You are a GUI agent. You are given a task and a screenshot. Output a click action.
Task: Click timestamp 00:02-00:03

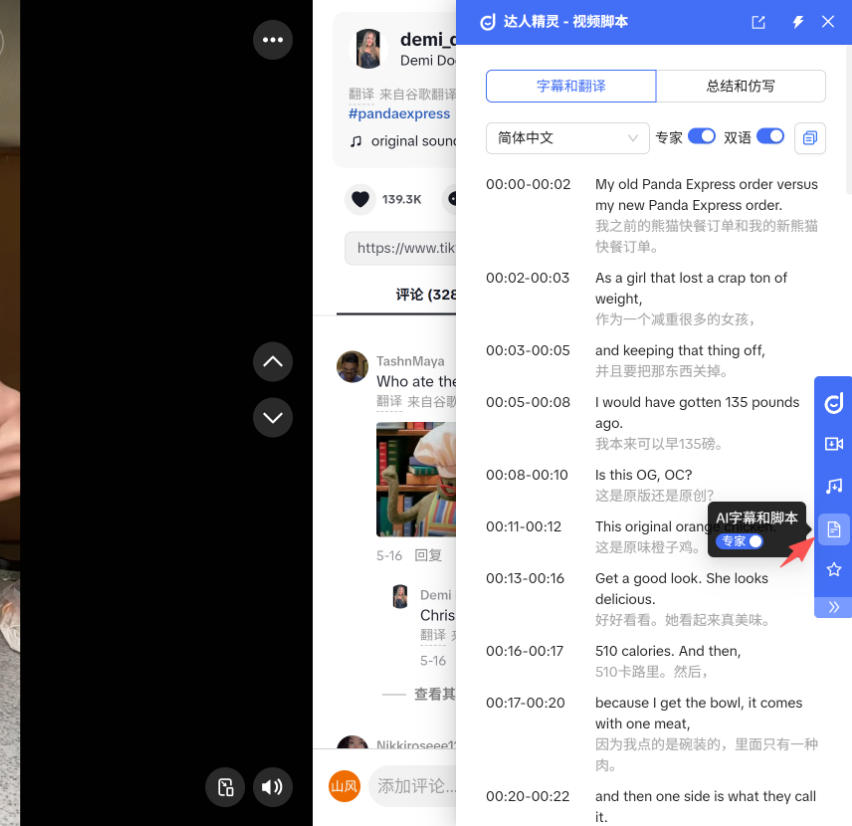(528, 278)
